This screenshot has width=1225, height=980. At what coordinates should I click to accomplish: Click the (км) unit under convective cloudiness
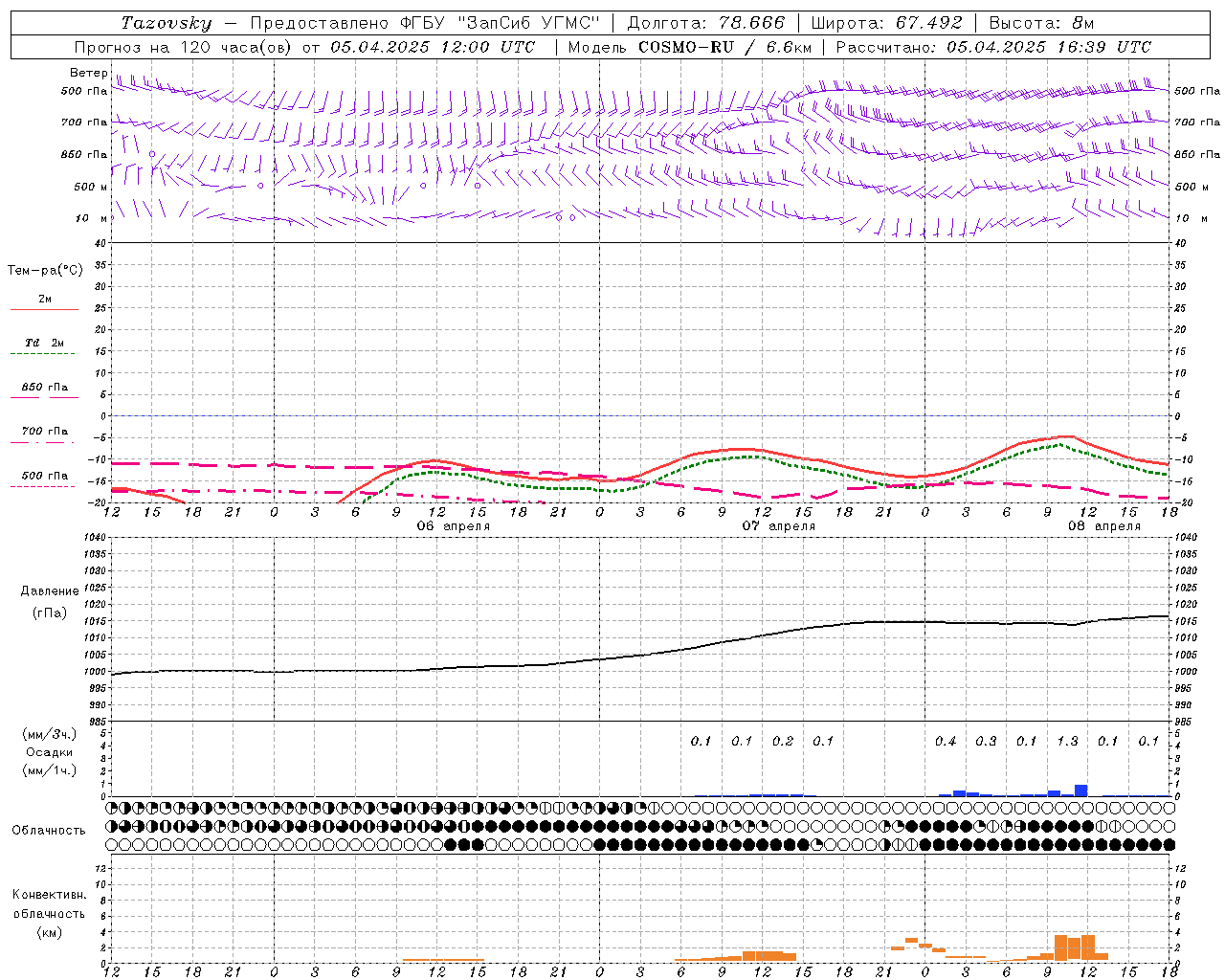[x=50, y=932]
